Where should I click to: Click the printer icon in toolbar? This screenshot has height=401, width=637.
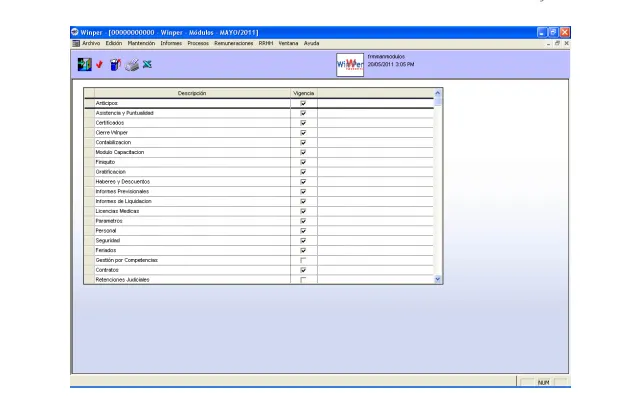point(132,65)
